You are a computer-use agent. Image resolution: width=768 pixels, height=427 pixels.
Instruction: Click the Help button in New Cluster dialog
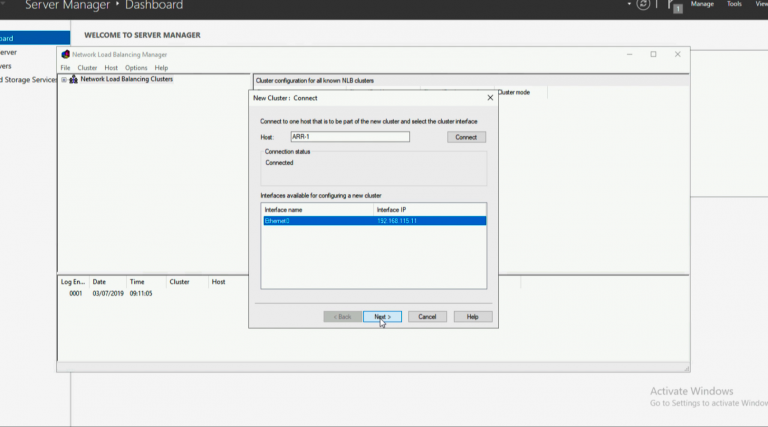(x=472, y=317)
